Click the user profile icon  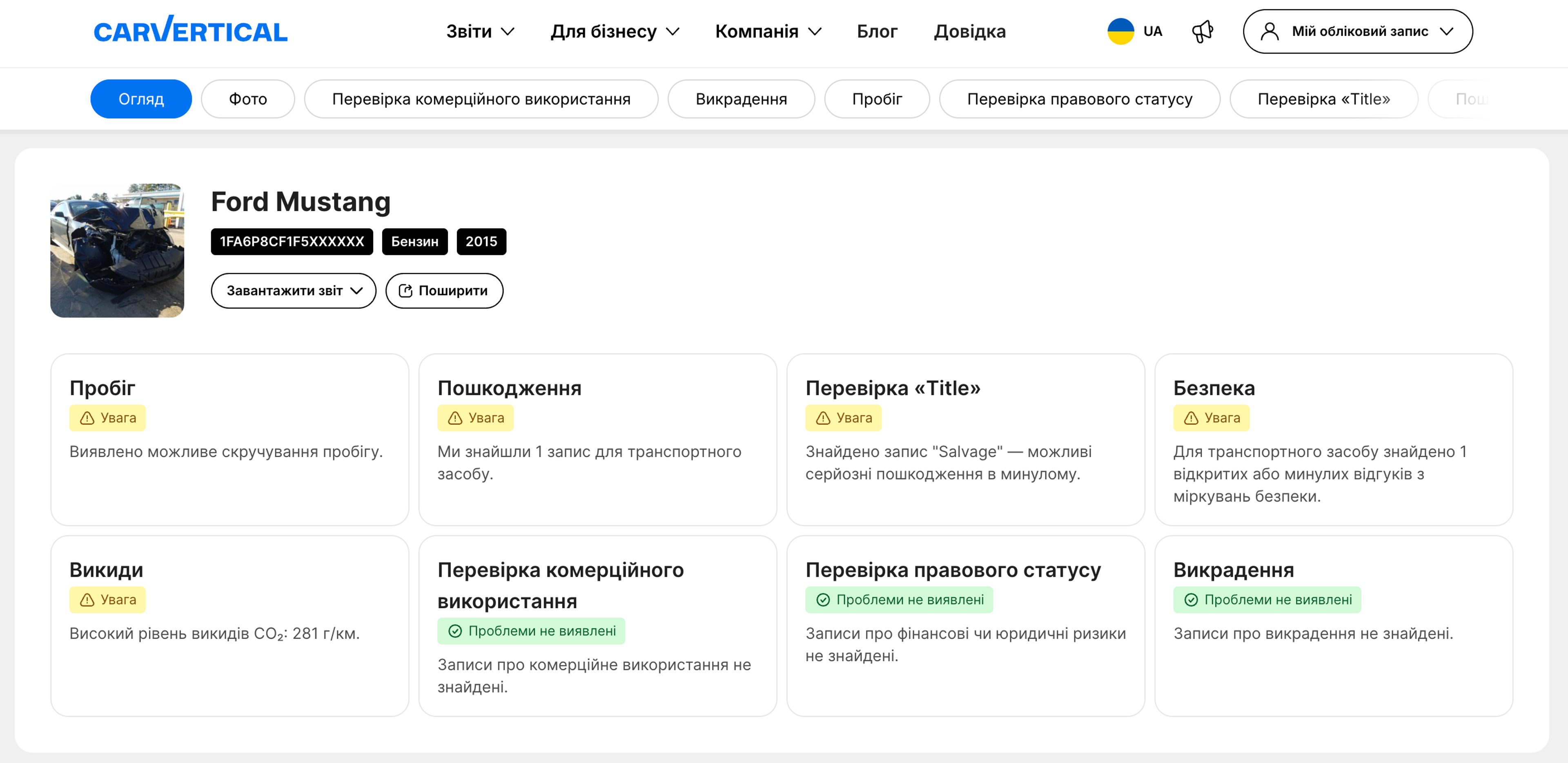1269,31
